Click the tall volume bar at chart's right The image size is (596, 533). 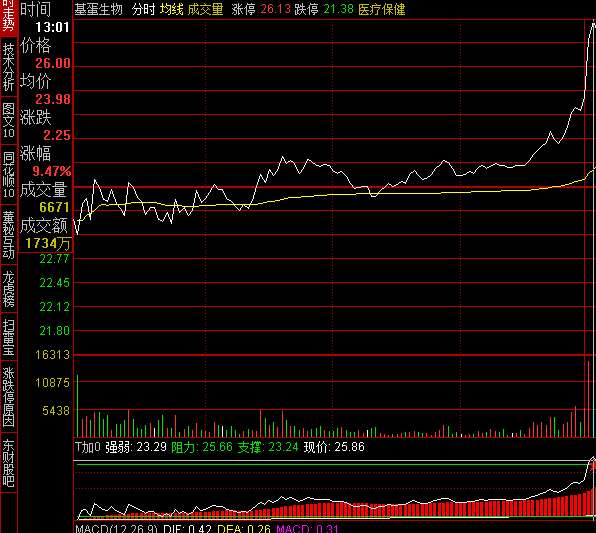(588, 399)
